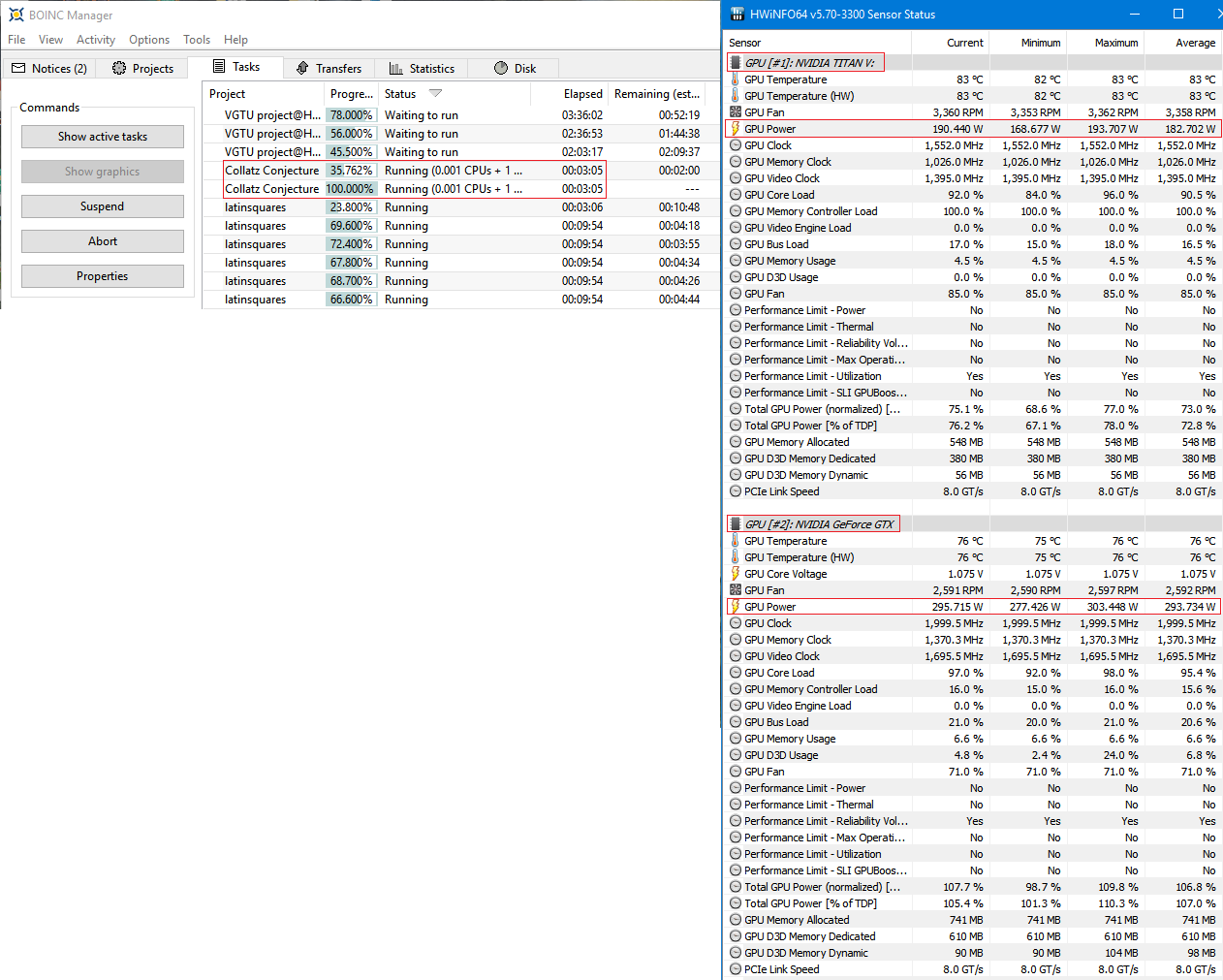Click the Collatz Conjecture 35.762% progress bar
Image resolution: width=1223 pixels, height=980 pixels.
[351, 171]
